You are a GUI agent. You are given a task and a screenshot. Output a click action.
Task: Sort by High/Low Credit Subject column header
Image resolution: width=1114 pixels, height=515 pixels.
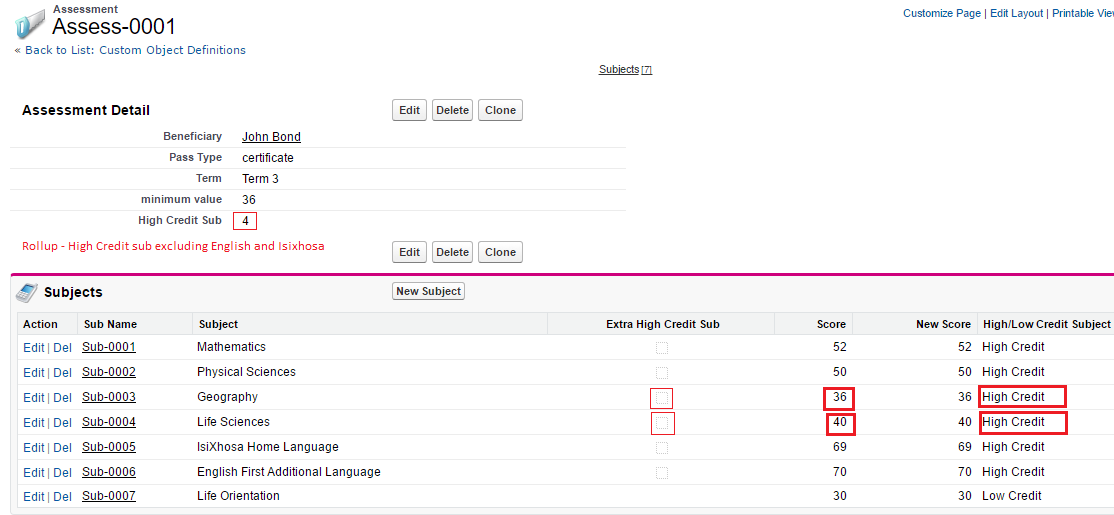point(1047,325)
